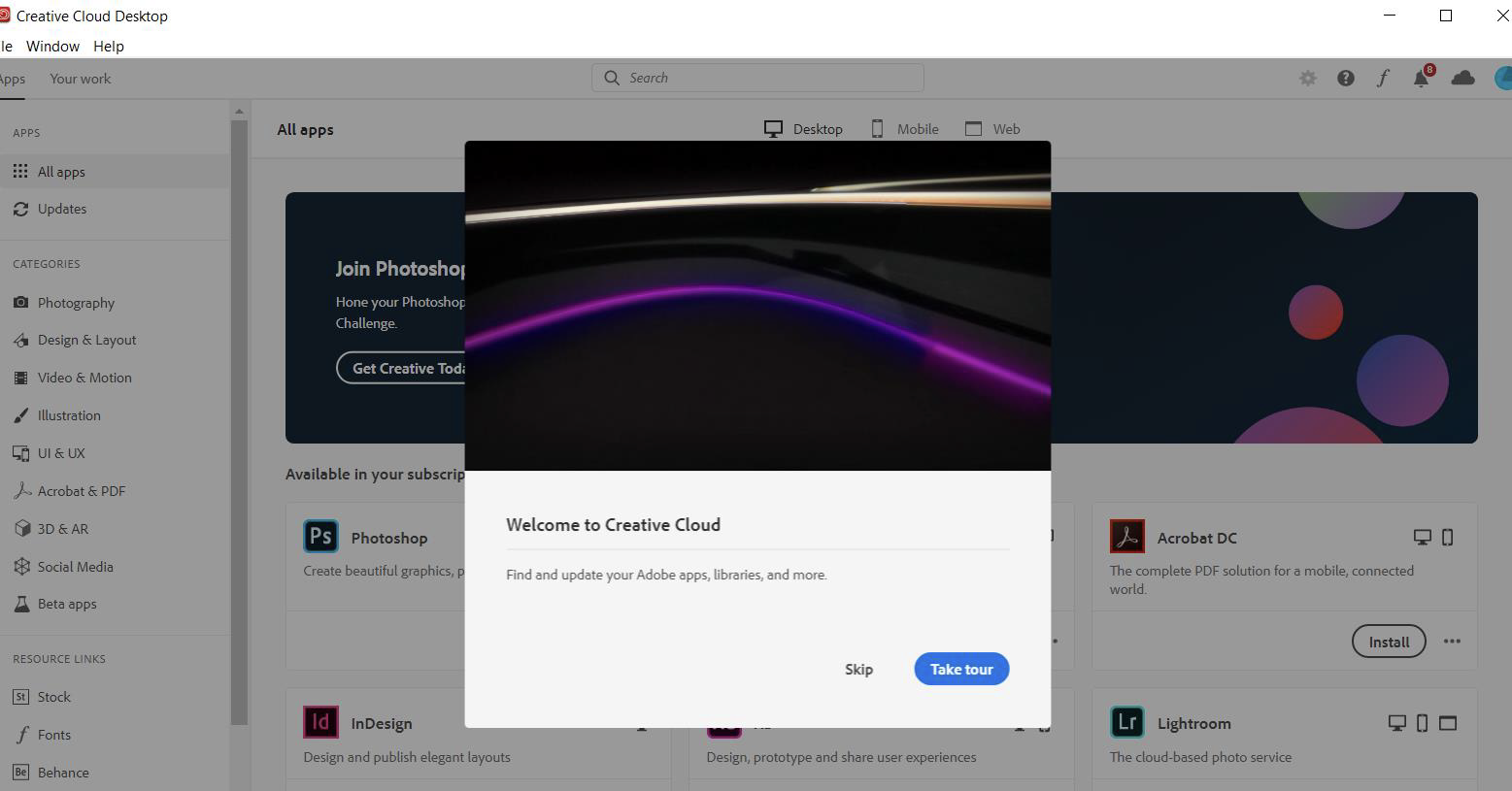The height and width of the screenshot is (791, 1512).
Task: Open Behance from the resource links
Action: (62, 772)
